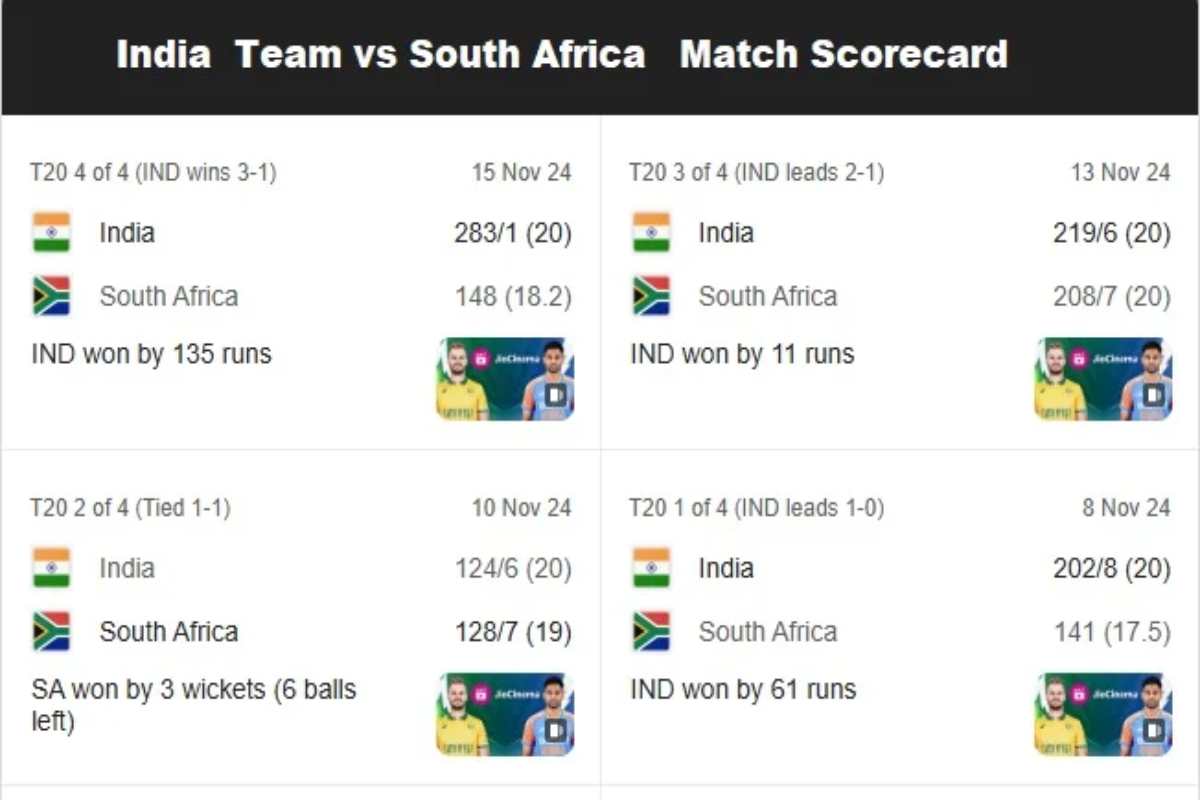The image size is (1200, 800).
Task: Click India flag icon in 8 Nov match
Action: 651,568
